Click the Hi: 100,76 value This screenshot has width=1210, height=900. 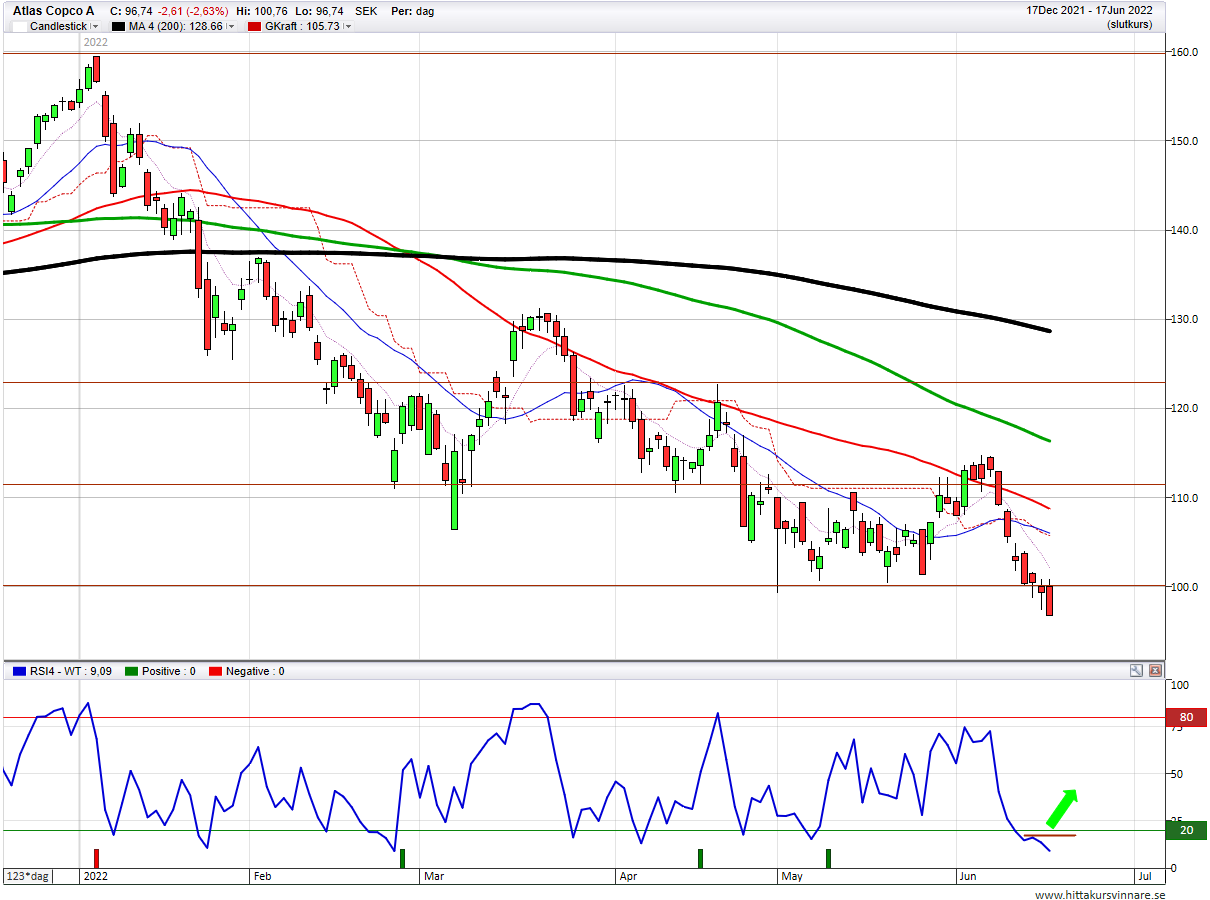[x=262, y=11]
